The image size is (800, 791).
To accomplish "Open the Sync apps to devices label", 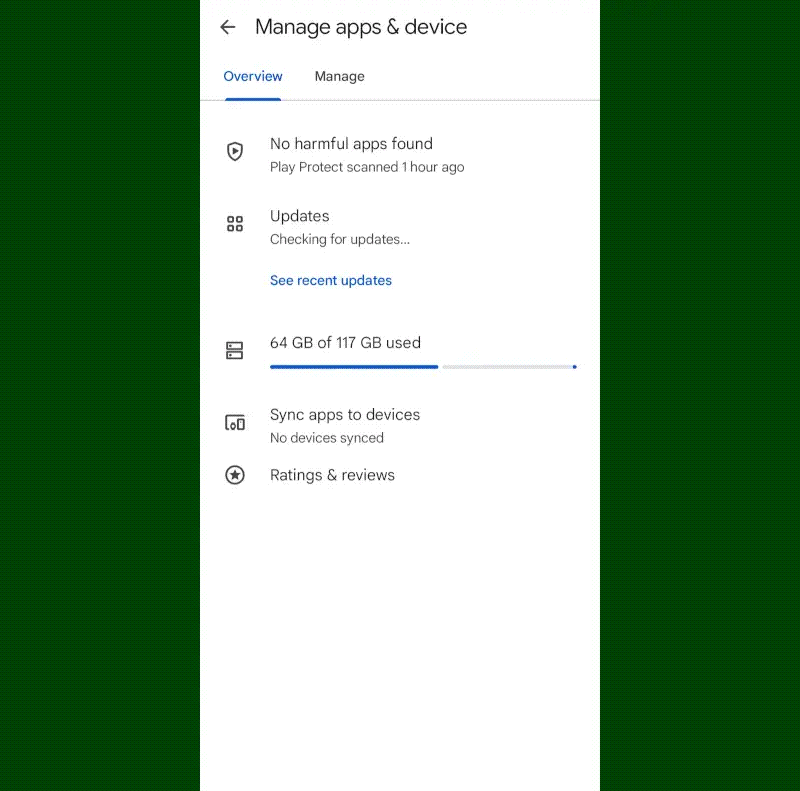I will pos(345,414).
